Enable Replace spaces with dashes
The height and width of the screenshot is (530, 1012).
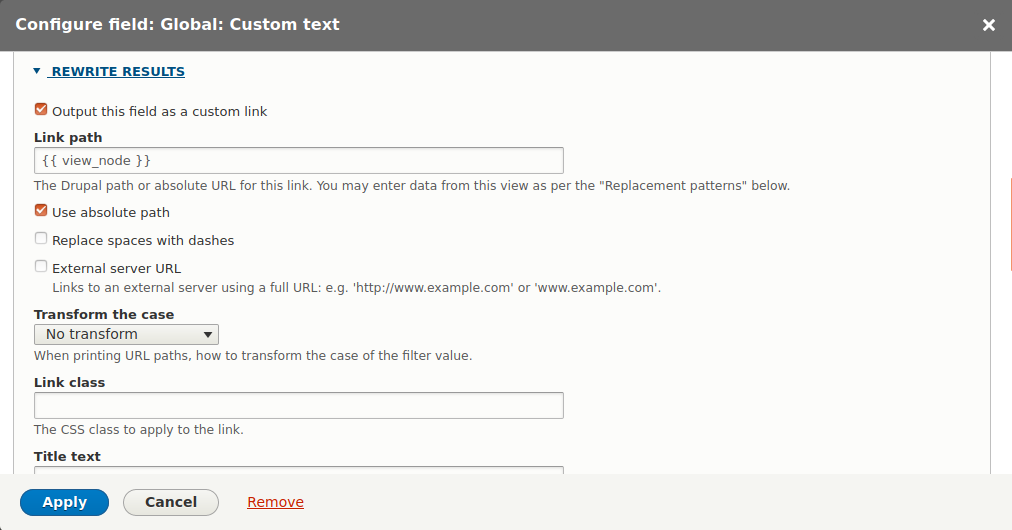point(41,239)
